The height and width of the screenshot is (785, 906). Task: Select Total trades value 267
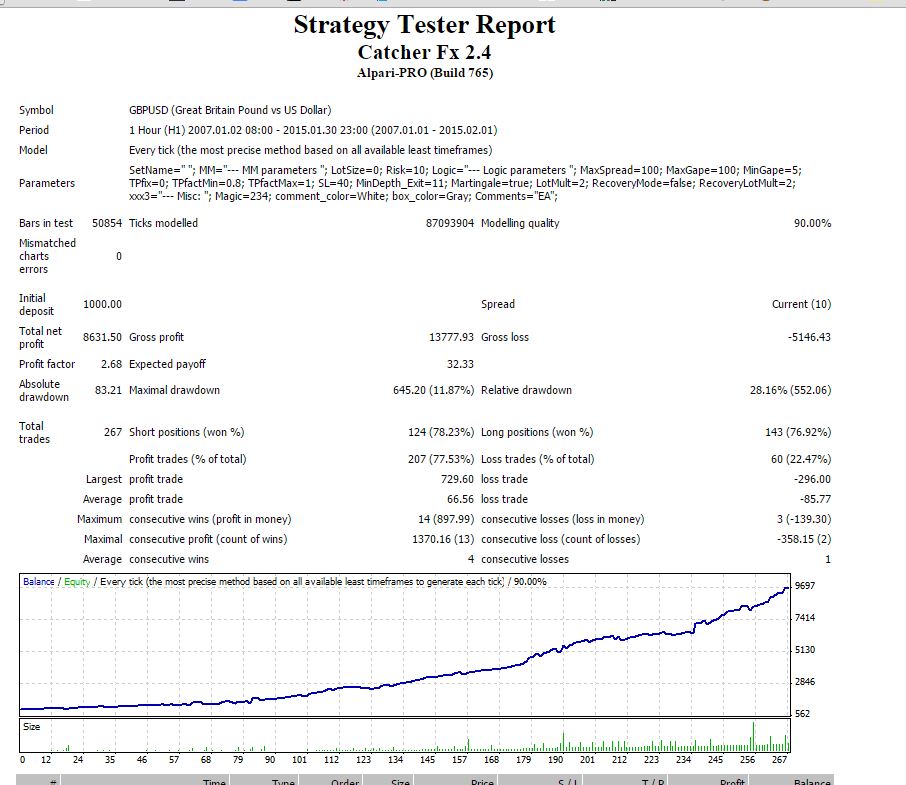pyautogui.click(x=113, y=432)
